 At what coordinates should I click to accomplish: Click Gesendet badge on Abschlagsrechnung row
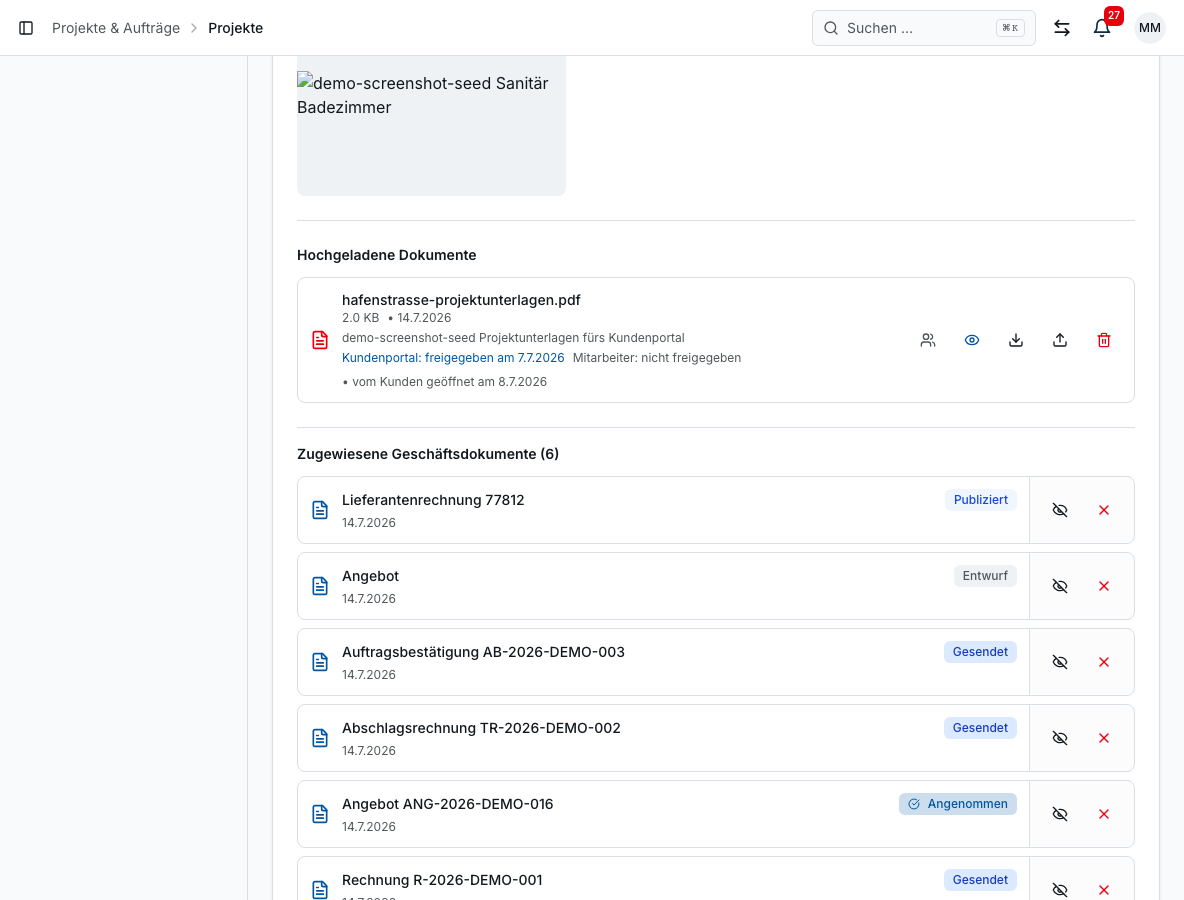click(979, 728)
